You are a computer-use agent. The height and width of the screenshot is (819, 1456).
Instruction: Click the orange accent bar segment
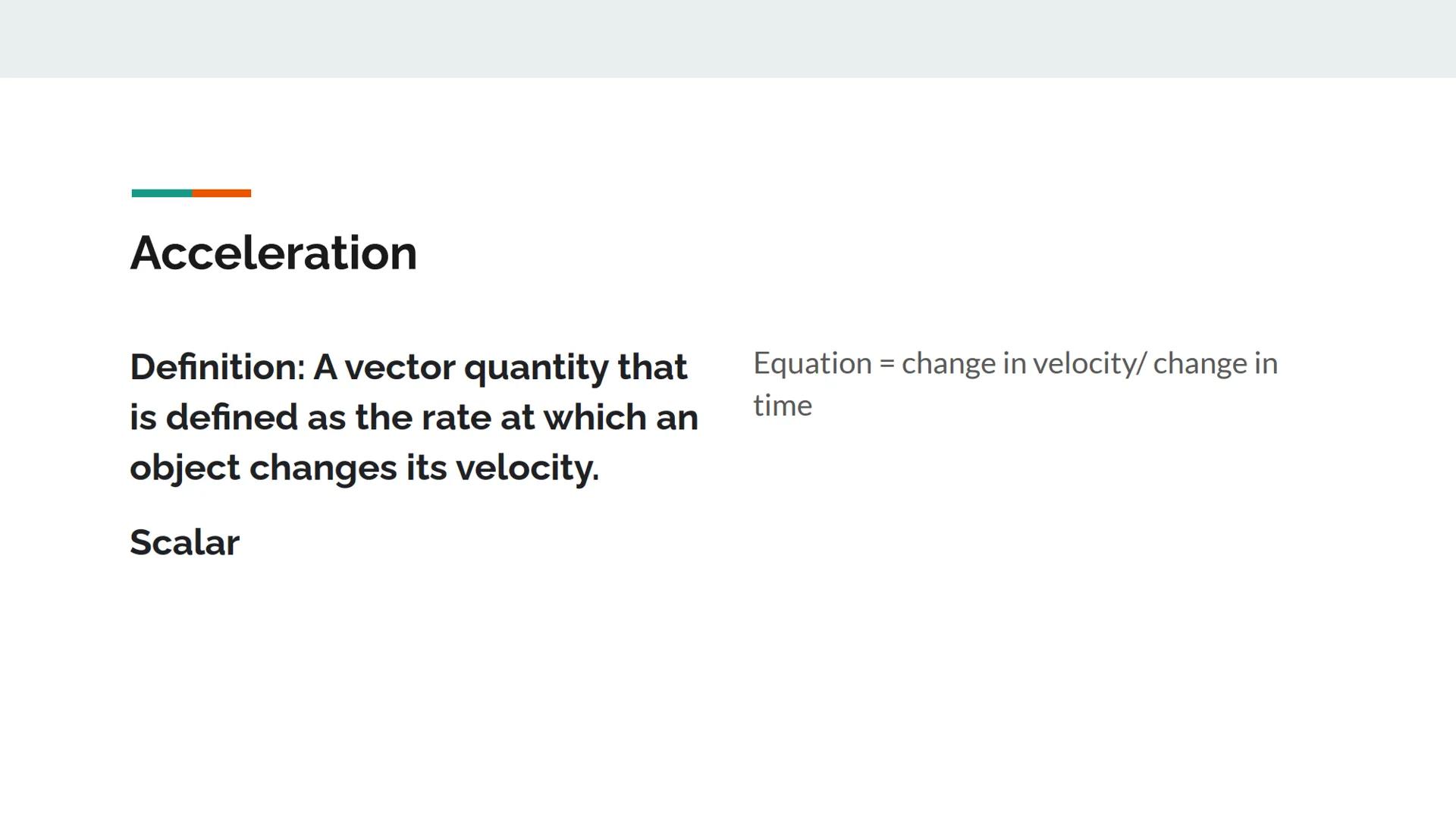click(221, 193)
